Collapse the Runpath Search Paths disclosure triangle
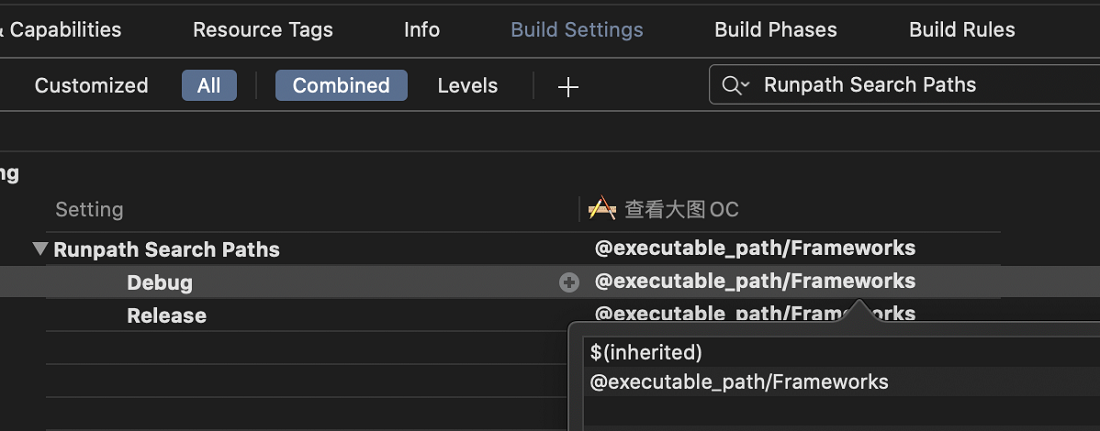This screenshot has height=431, width=1100. 41,248
